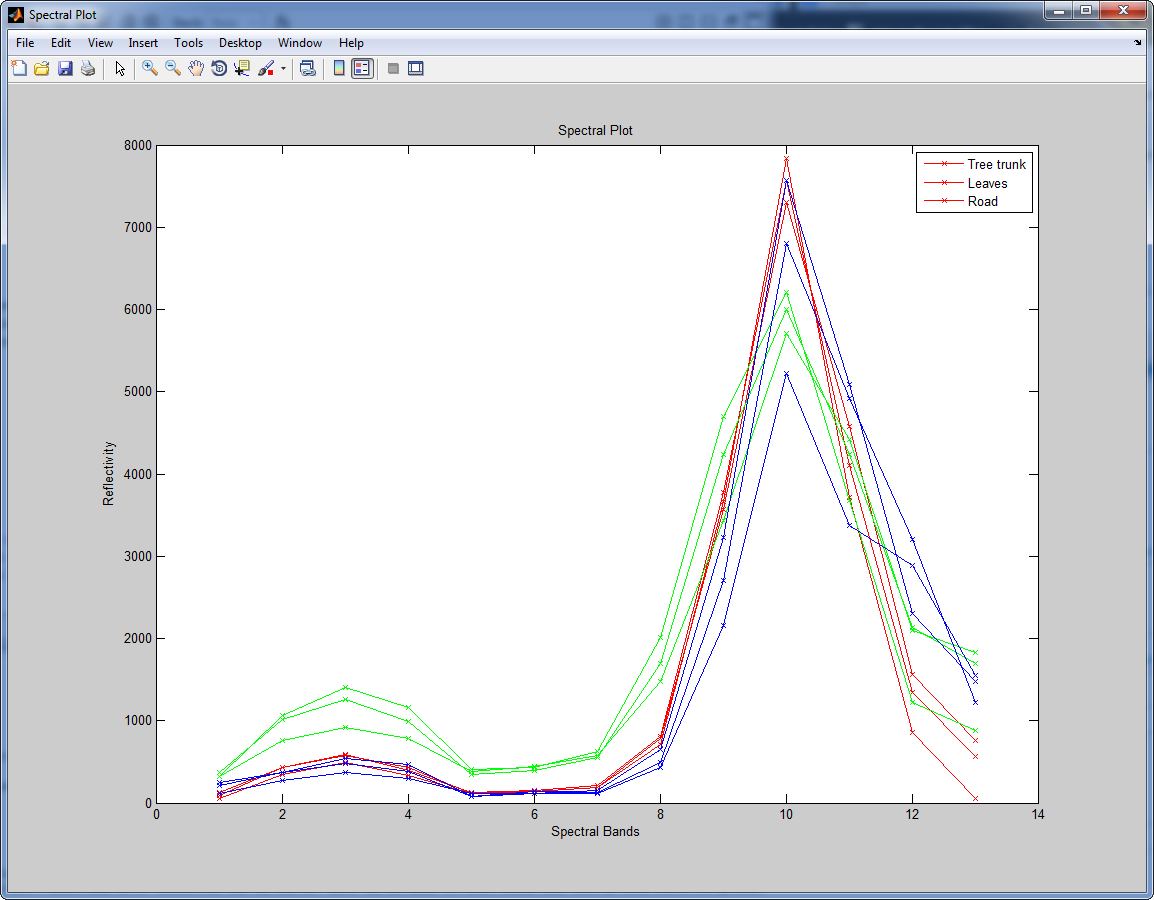
Task: Open the Insert menu
Action: click(x=143, y=43)
